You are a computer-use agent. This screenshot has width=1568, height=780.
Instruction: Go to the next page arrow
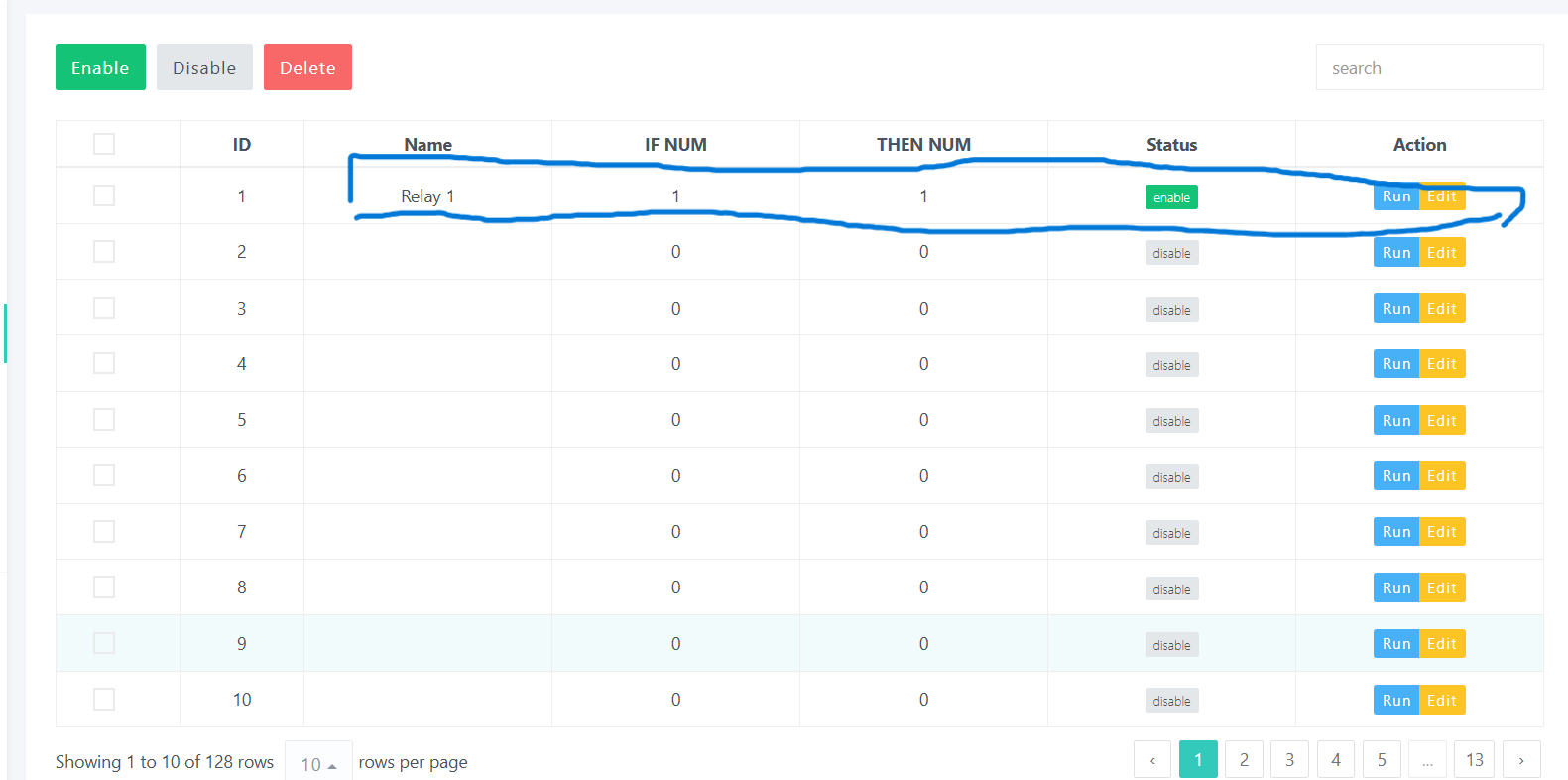pos(1521,760)
